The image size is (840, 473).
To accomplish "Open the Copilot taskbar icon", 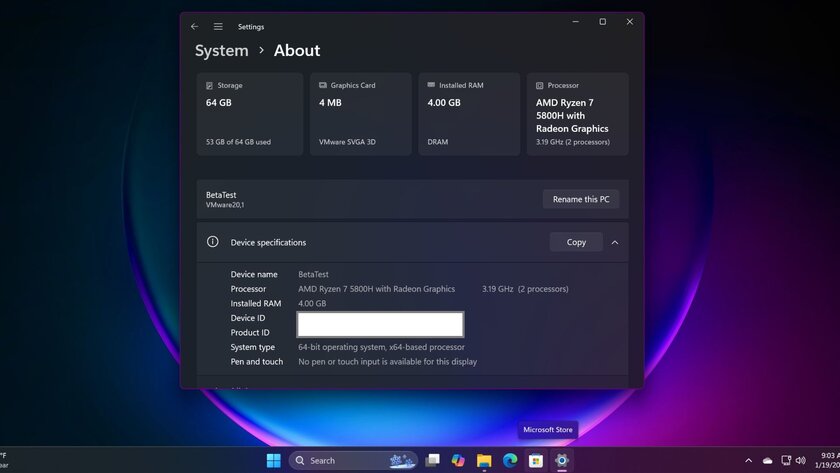I will click(x=458, y=460).
